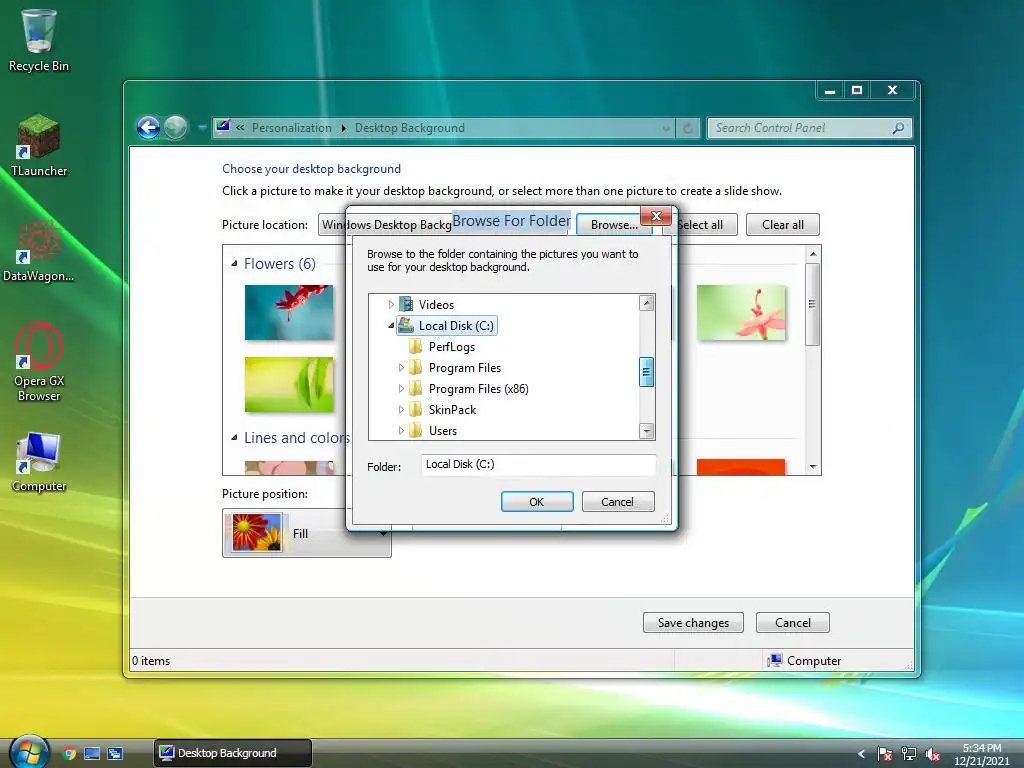1024x768 pixels.
Task: Click the Folder name input field
Action: 538,464
